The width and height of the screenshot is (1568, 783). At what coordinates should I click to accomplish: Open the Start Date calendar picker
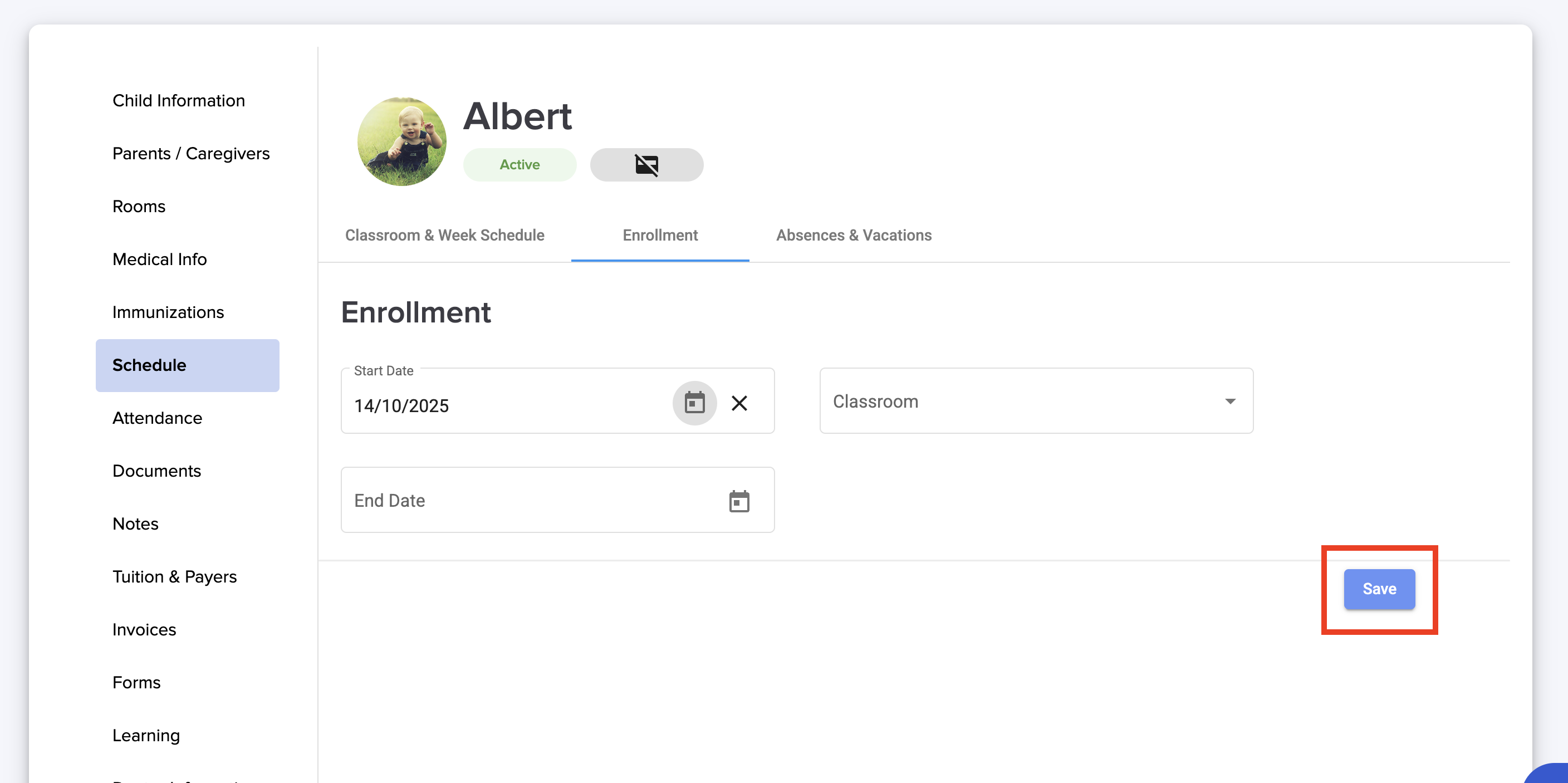tap(694, 403)
